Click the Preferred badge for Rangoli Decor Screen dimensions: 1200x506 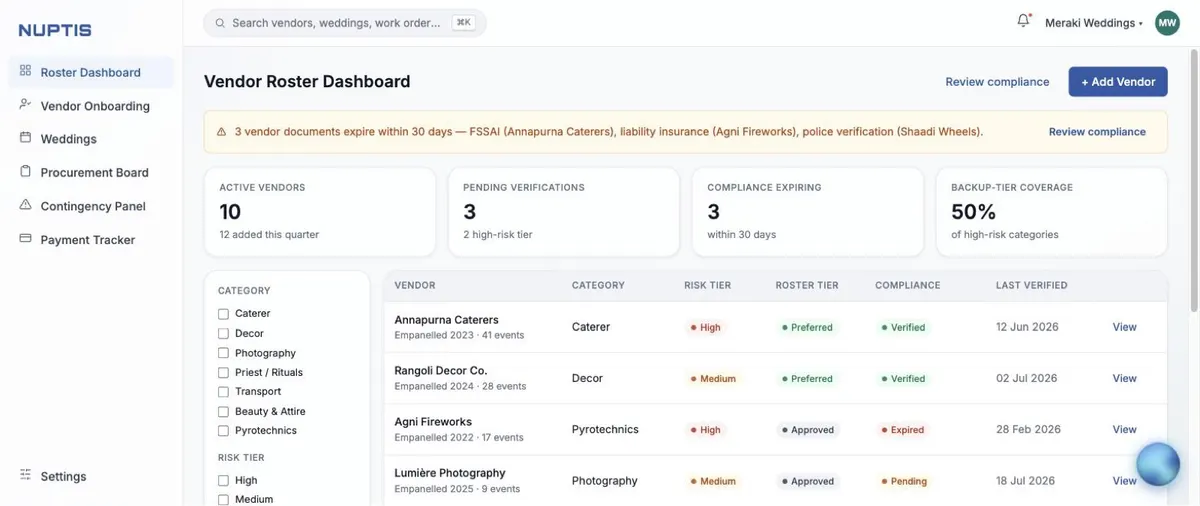(x=806, y=379)
